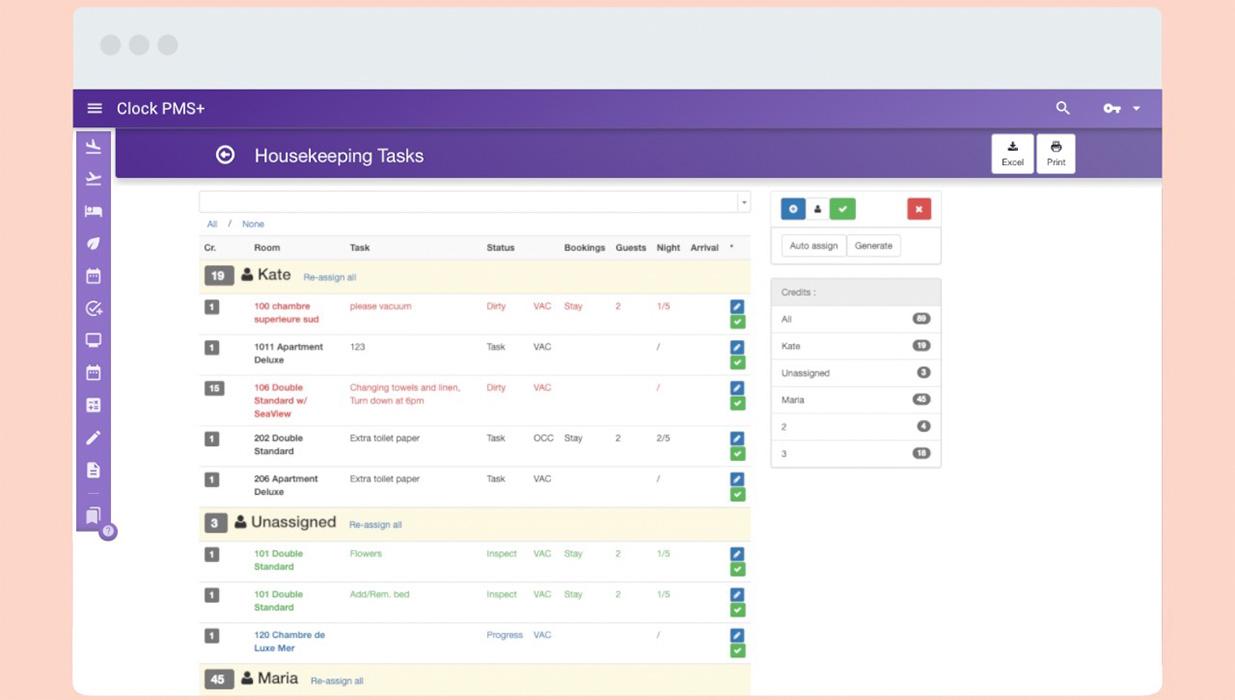The height and width of the screenshot is (700, 1235).
Task: Mark the '1011 Apartment Deluxe' task done
Action: [x=737, y=362]
